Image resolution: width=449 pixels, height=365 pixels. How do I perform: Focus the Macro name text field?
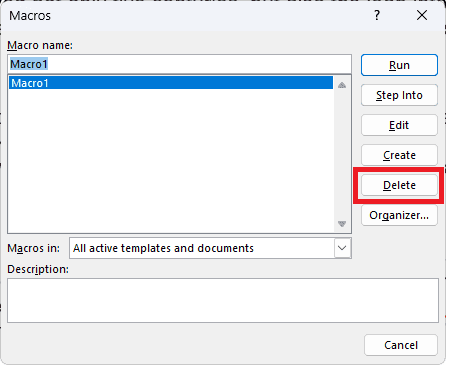pyautogui.click(x=179, y=64)
